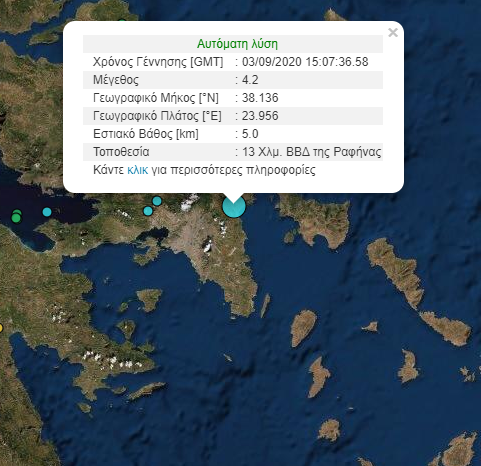The image size is (481, 466).
Task: Select the lower of the two small cyan markers
Action: point(148,211)
